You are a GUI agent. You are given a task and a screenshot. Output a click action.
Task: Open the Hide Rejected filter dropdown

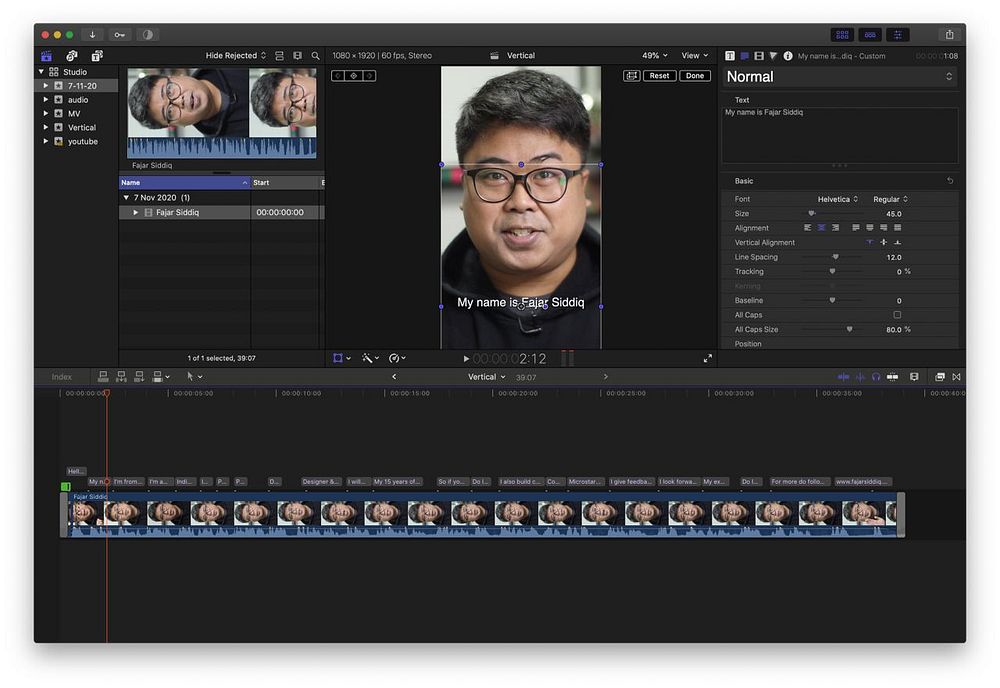pos(236,56)
